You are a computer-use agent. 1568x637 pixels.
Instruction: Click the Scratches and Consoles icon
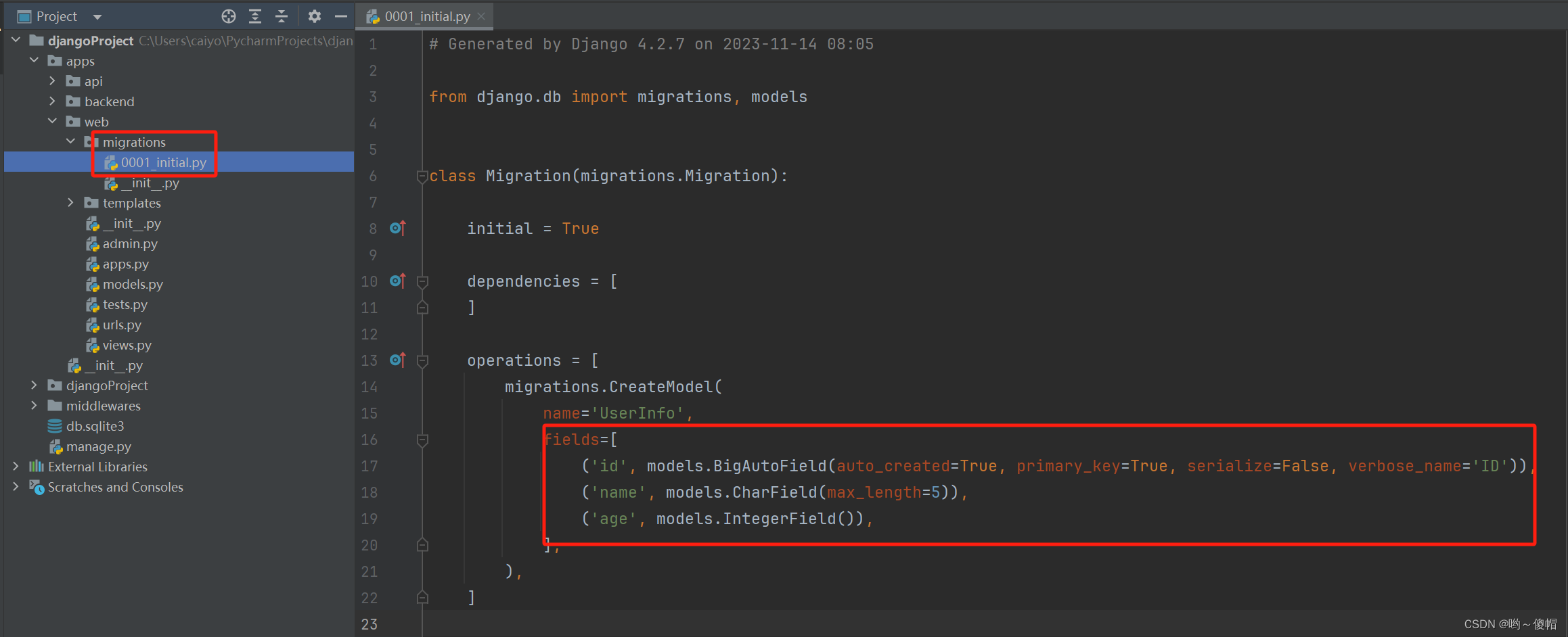point(37,487)
